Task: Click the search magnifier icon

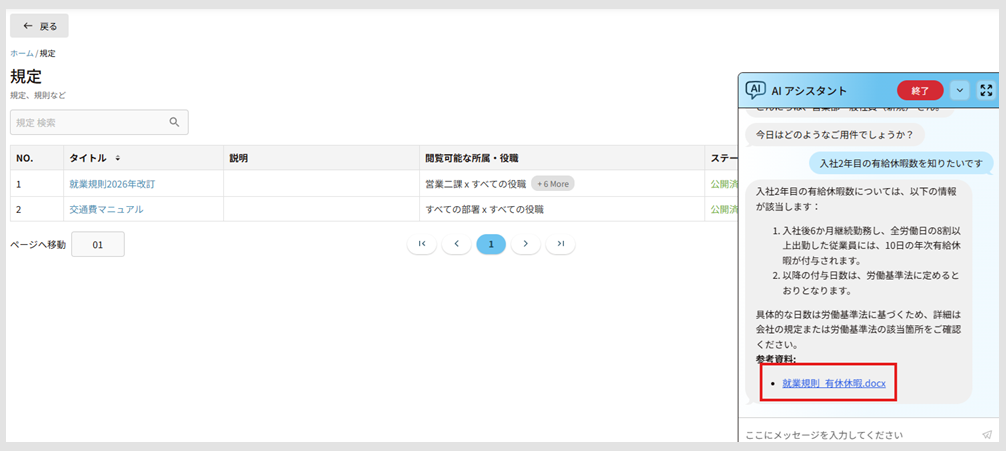Action: (x=174, y=122)
